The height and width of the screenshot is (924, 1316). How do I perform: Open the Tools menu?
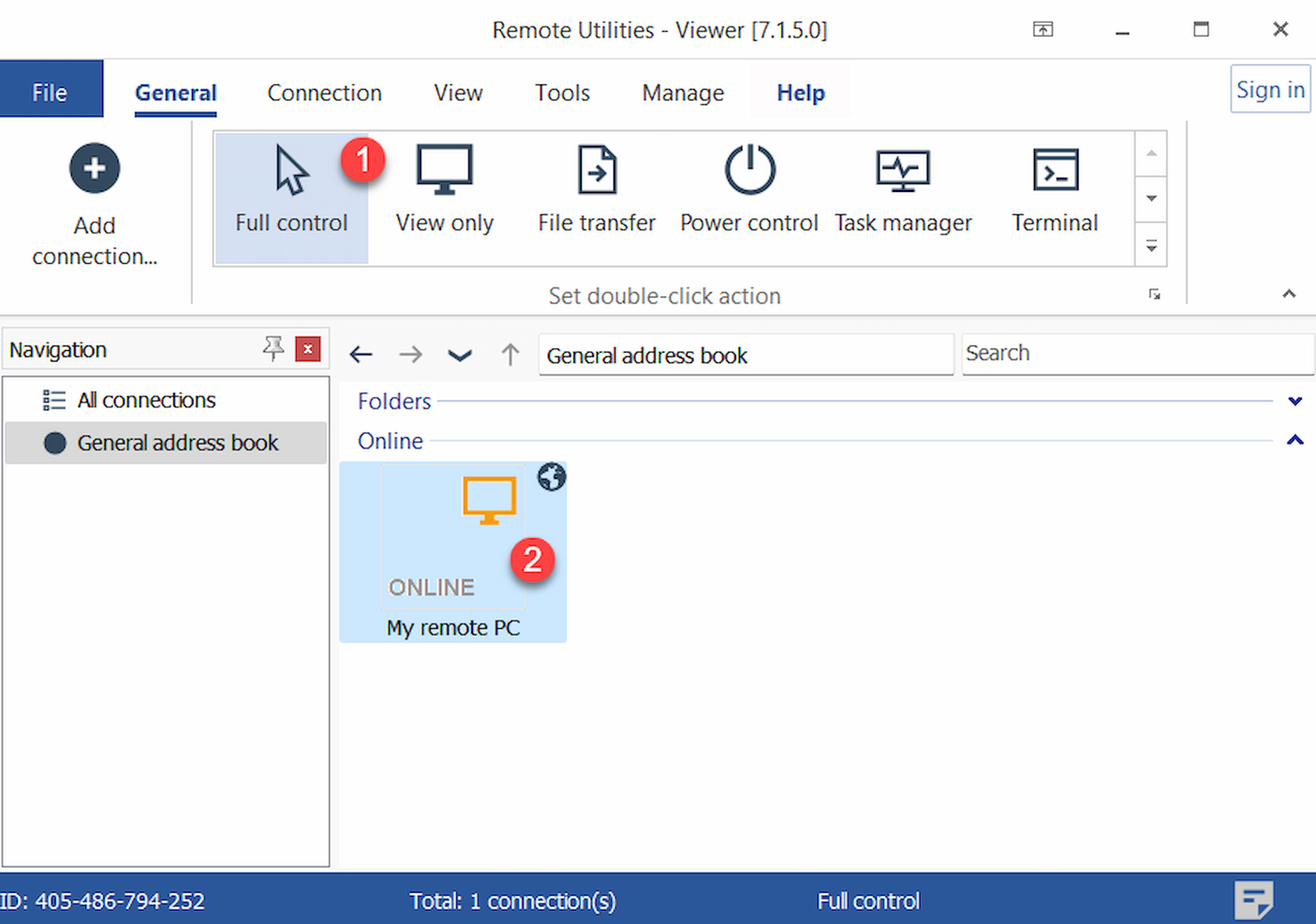pyautogui.click(x=562, y=93)
